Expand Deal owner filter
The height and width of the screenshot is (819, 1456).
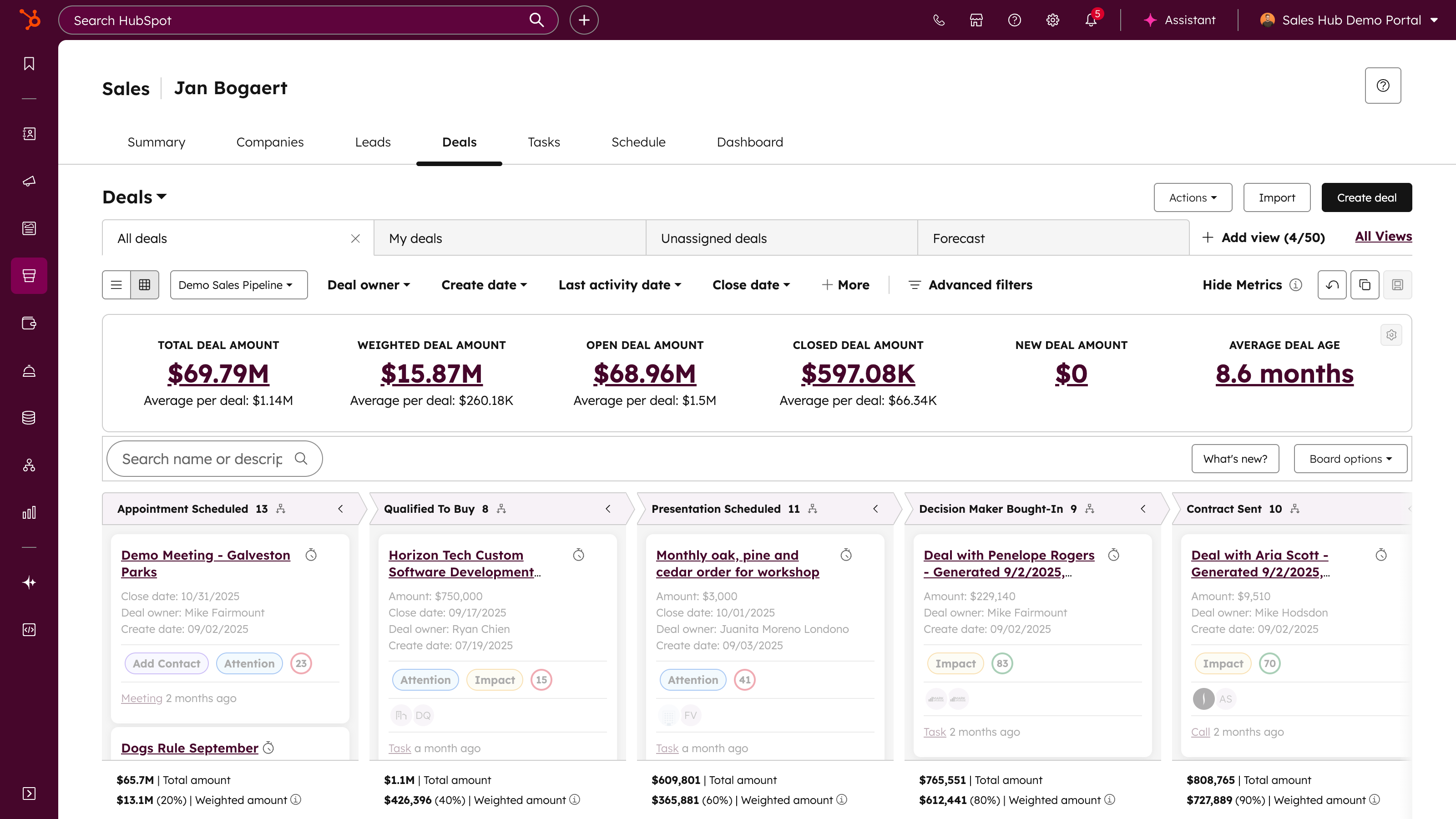(369, 285)
